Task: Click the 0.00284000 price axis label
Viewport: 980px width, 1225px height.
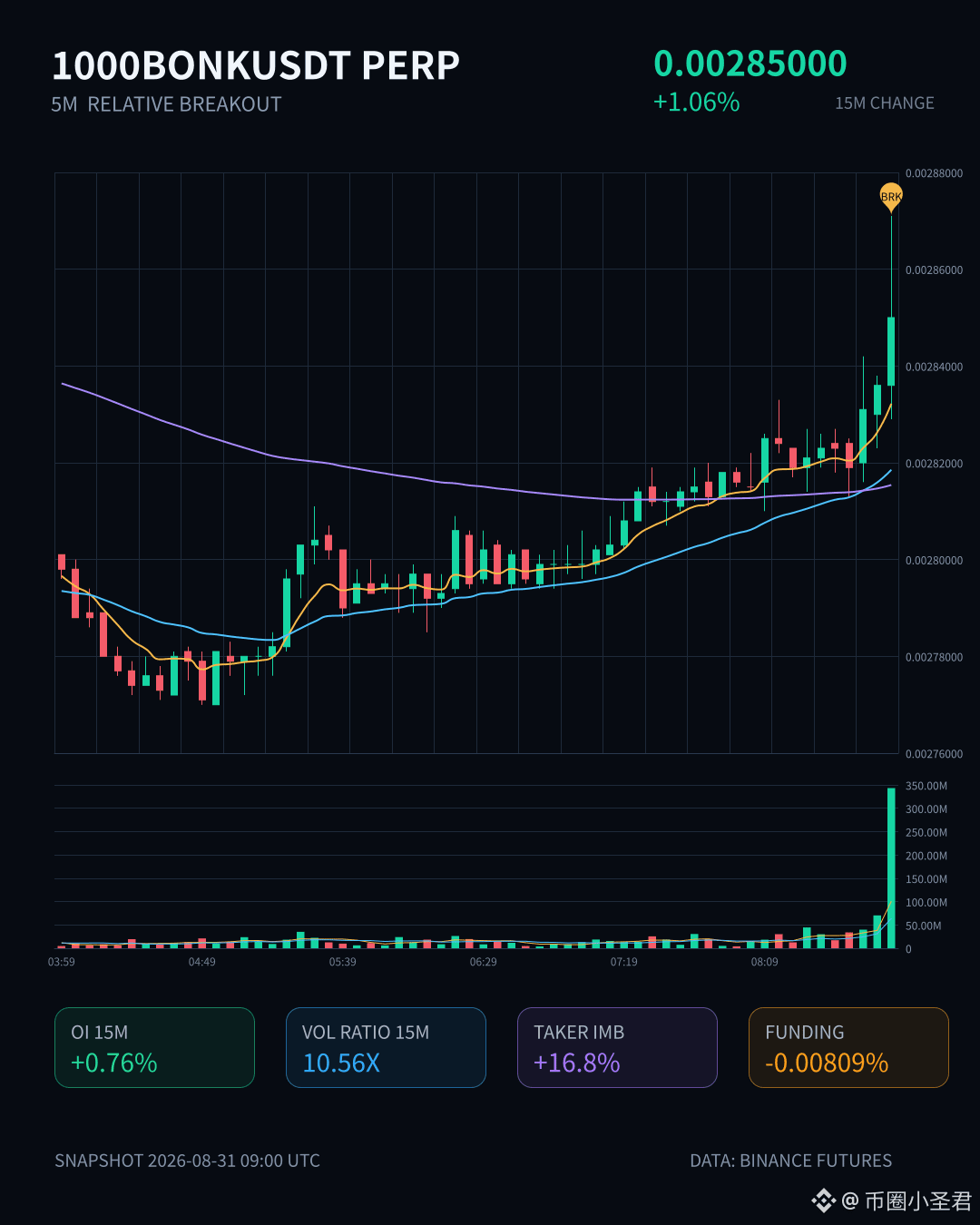Action: pos(934,367)
